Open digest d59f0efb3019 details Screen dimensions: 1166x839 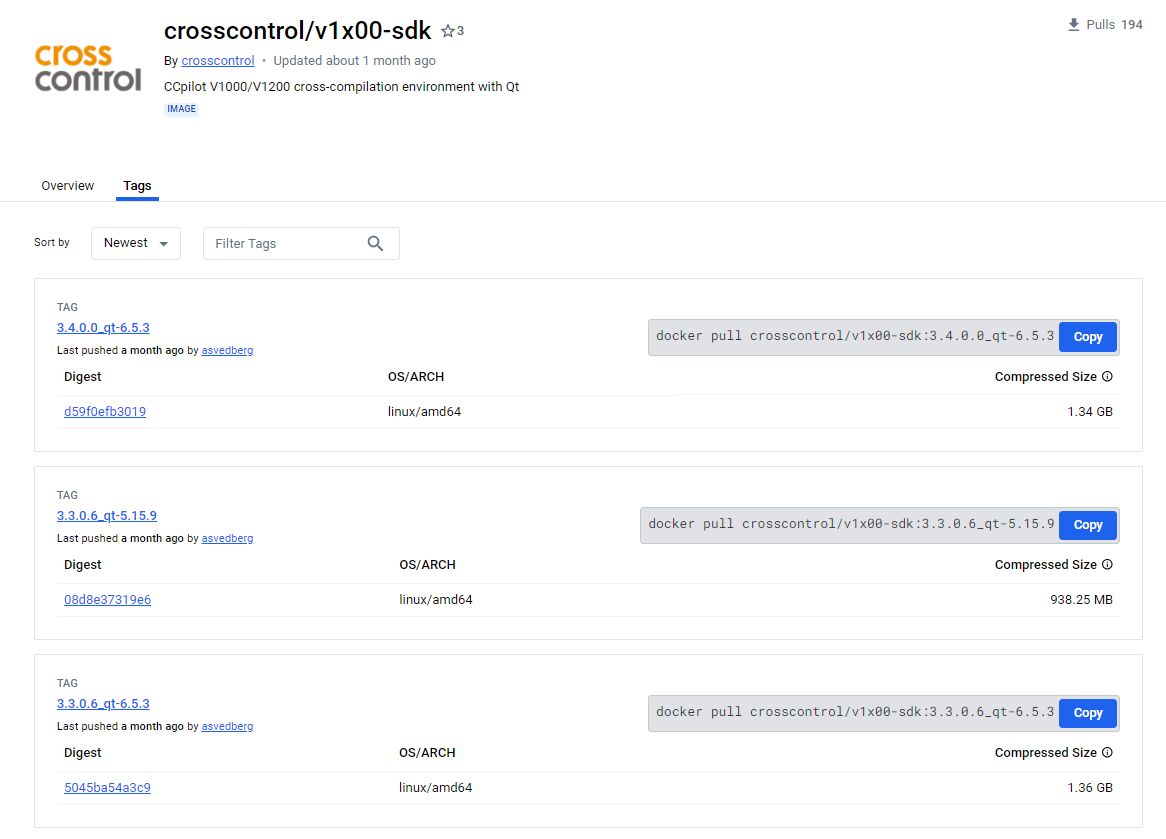pos(105,411)
